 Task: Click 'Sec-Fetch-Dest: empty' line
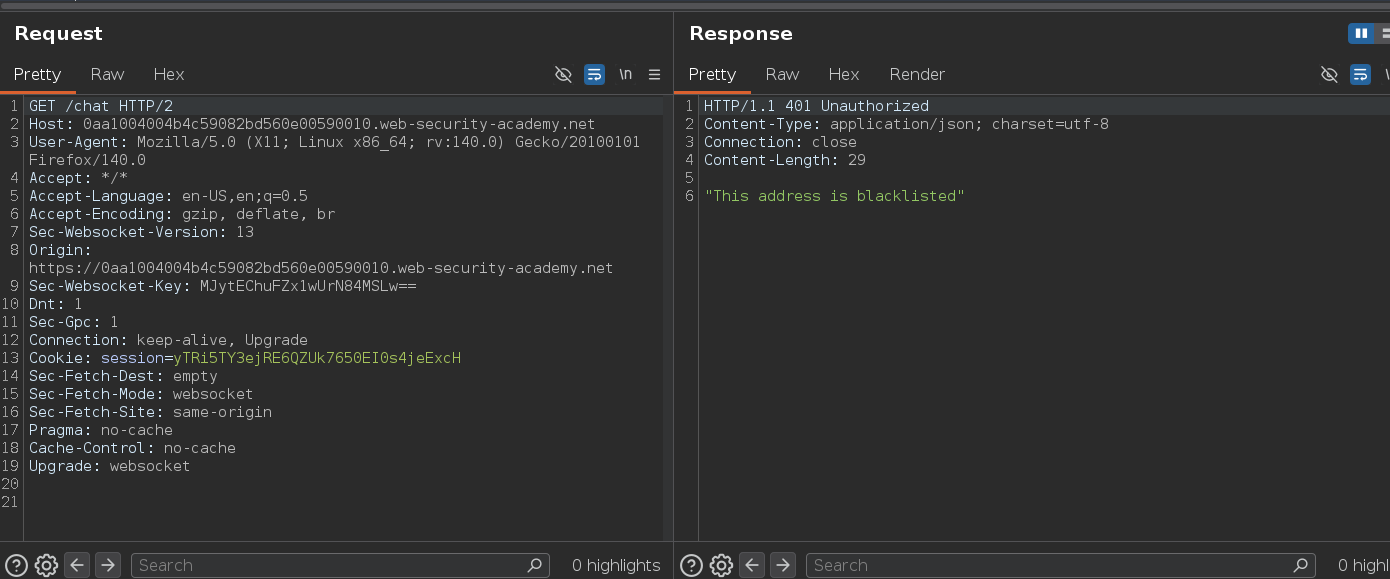click(123, 376)
